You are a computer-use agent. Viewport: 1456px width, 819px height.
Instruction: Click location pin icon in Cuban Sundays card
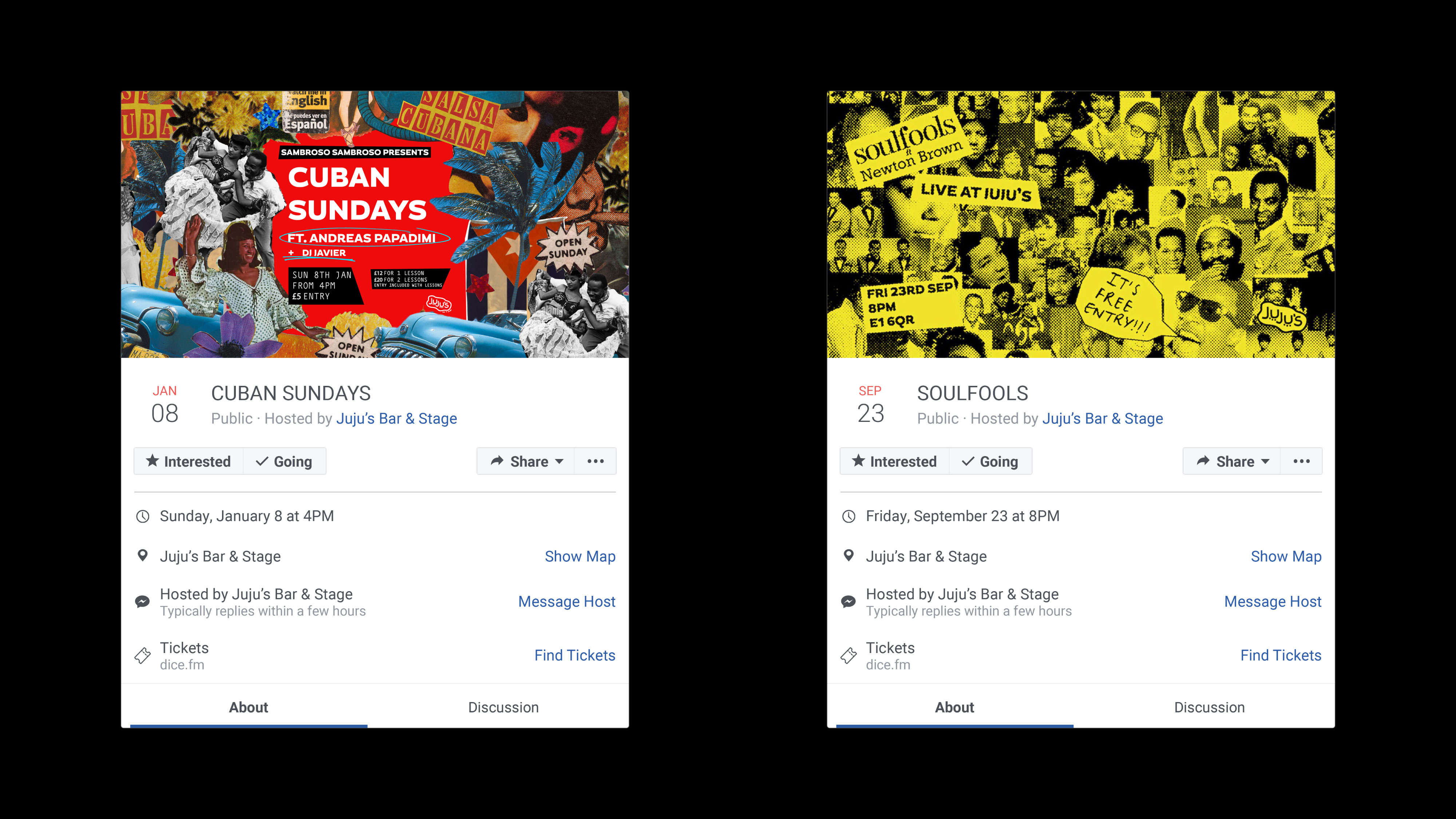[x=143, y=555]
